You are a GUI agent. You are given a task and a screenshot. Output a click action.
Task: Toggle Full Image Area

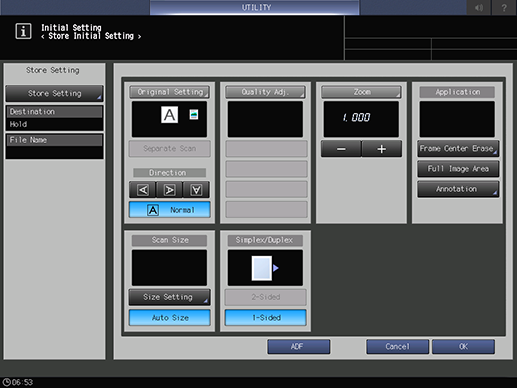(458, 169)
